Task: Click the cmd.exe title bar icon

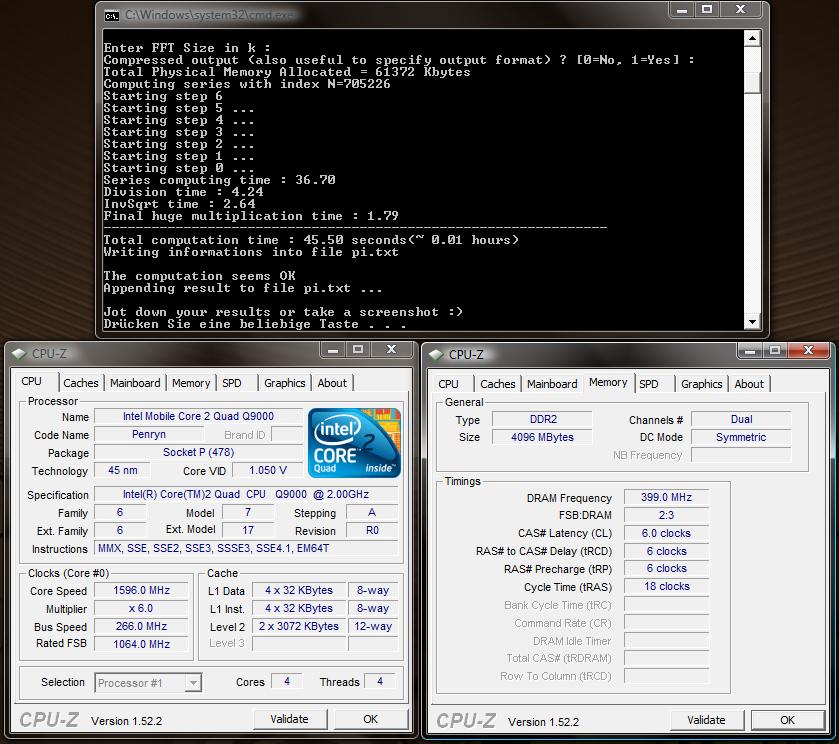Action: click(x=111, y=16)
